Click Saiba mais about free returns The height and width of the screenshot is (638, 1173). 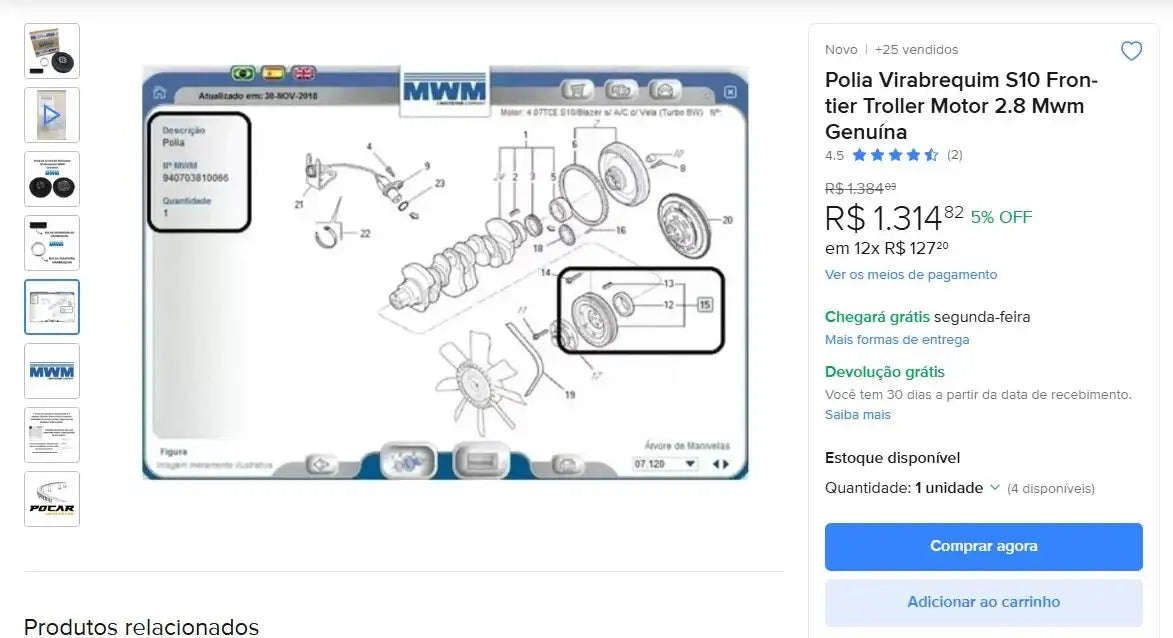[857, 414]
